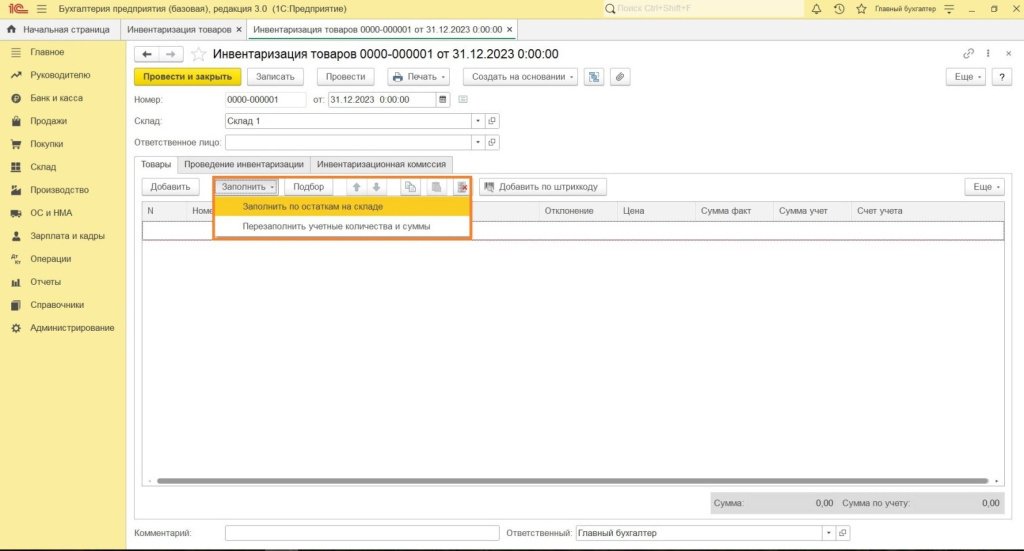
Task: Click the Сумма факт column header
Action: click(x=734, y=211)
